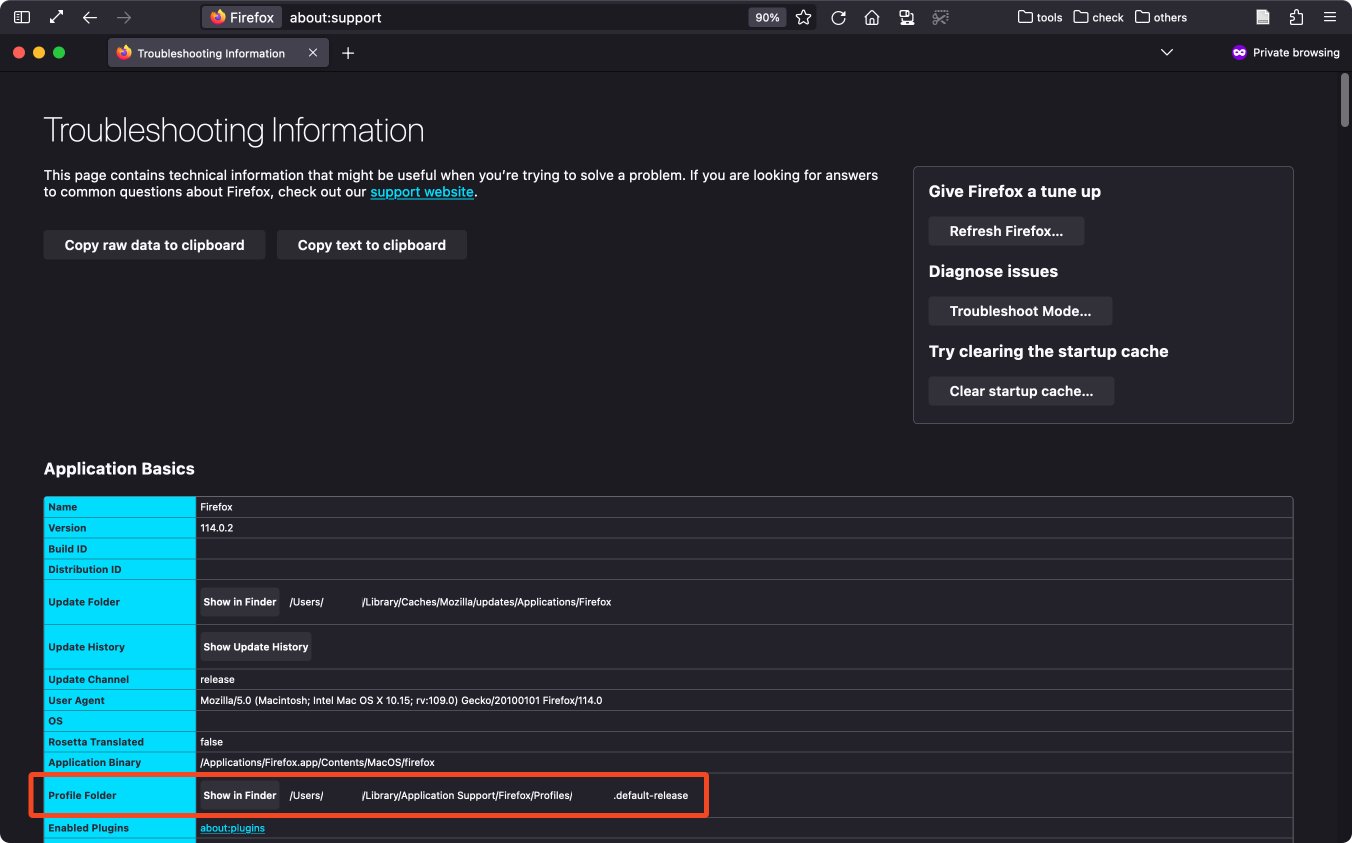Toggle the sidebar panel icon
The image size is (1352, 843).
pyautogui.click(x=22, y=17)
